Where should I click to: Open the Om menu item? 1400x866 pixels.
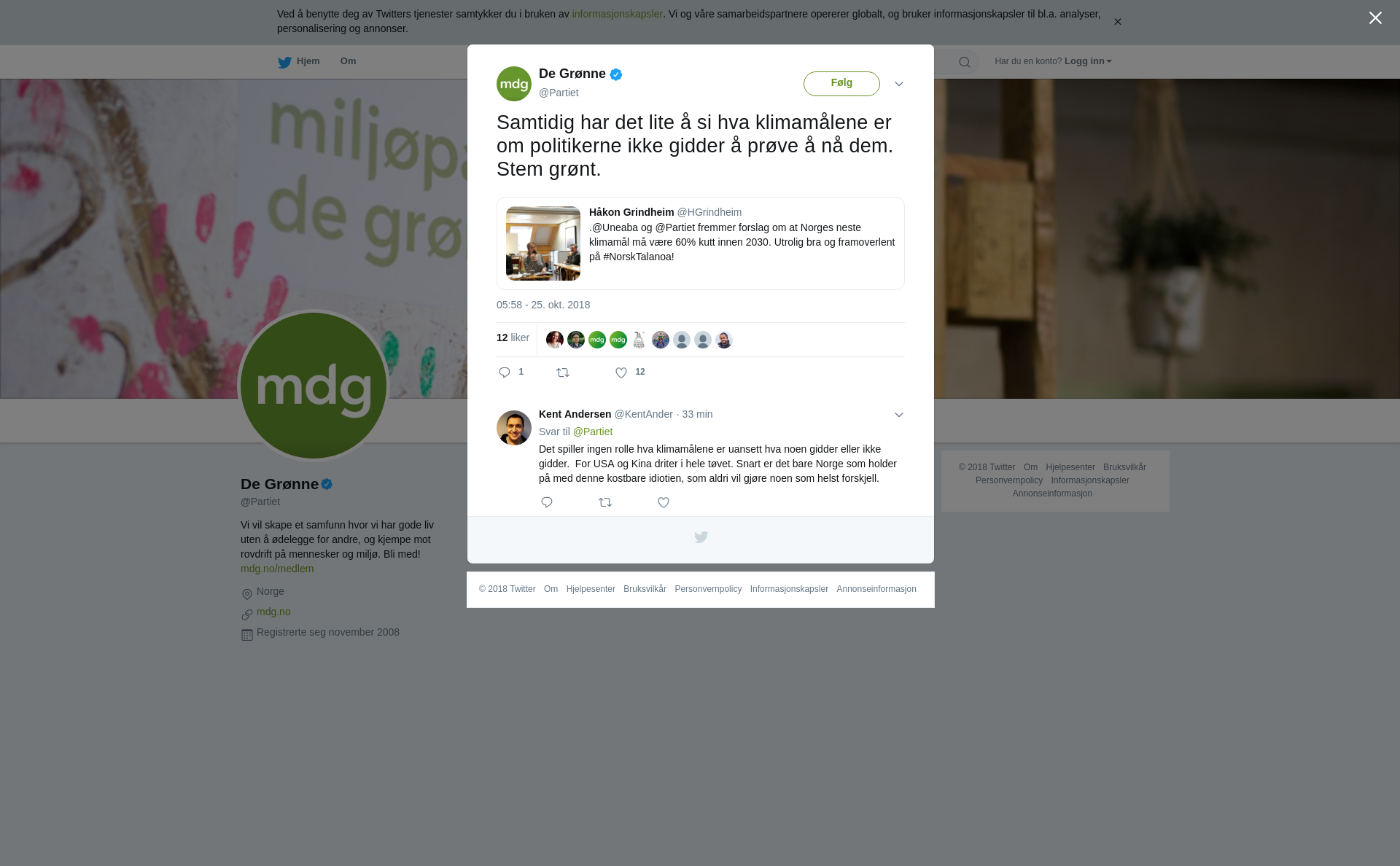[x=348, y=61]
